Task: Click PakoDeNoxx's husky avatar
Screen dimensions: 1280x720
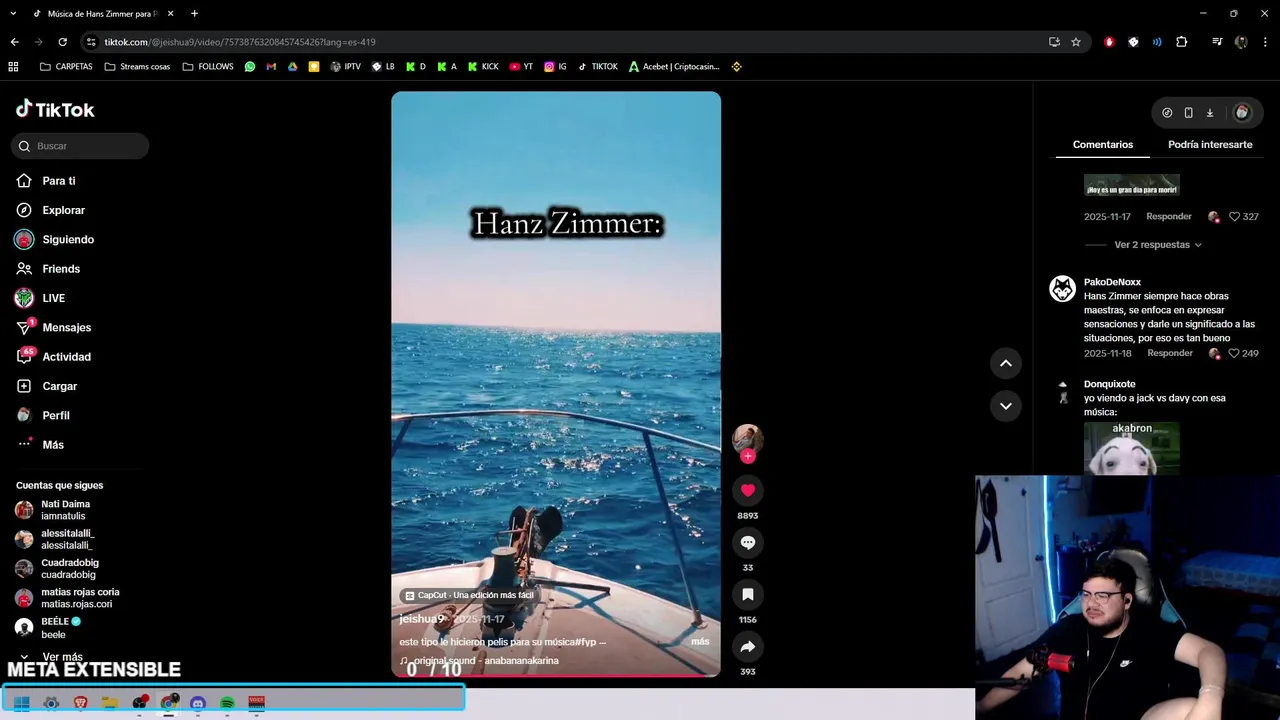Action: tap(1062, 289)
